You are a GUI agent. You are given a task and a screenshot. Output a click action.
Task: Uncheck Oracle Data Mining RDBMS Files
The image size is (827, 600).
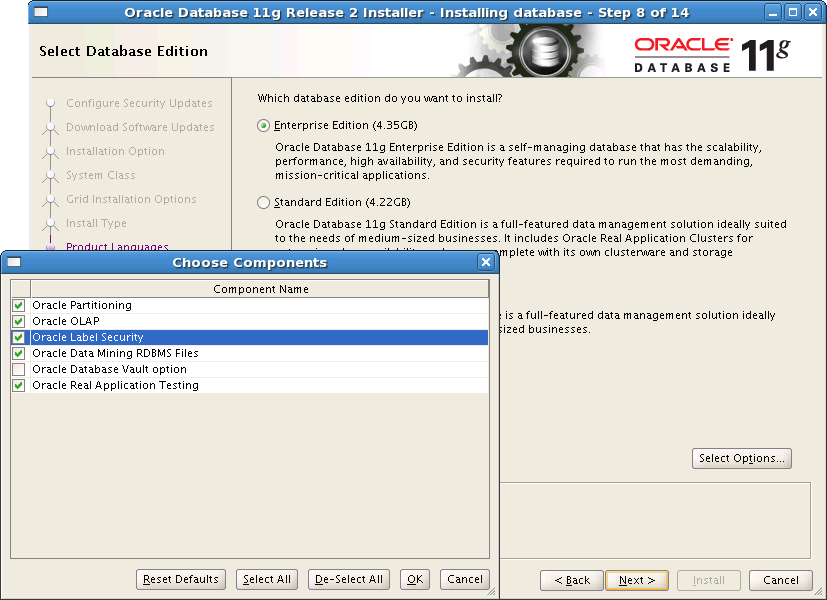point(19,353)
